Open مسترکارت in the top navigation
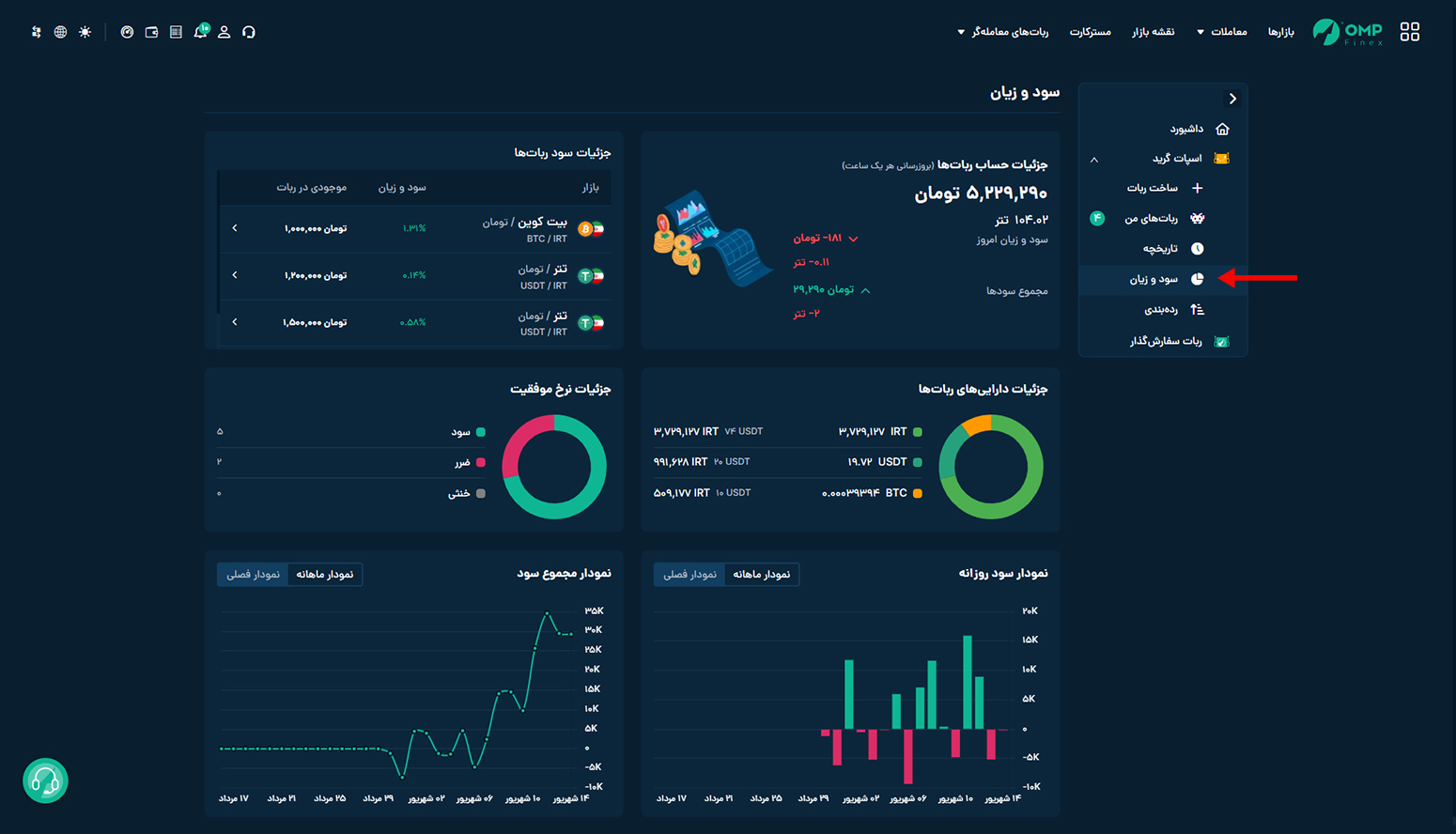Viewport: 1456px width, 834px height. point(1090,32)
